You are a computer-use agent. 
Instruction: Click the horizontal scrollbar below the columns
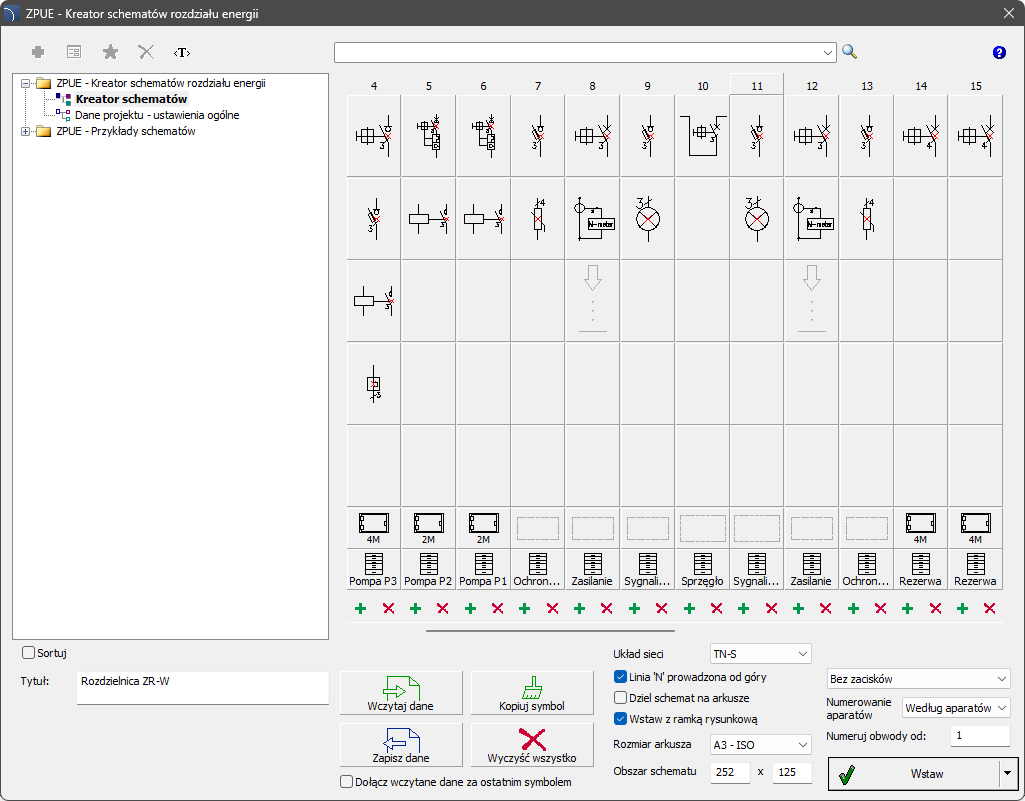[x=550, y=631]
